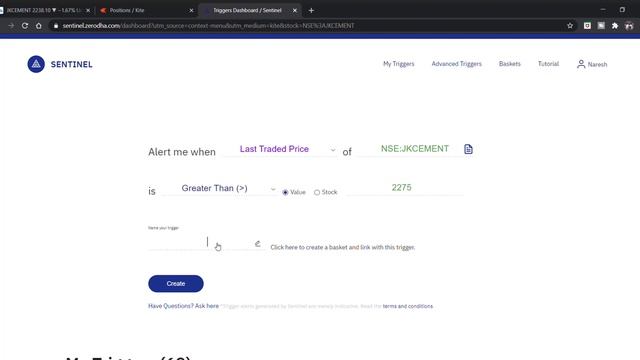Restore down the browser window

[x=622, y=10]
